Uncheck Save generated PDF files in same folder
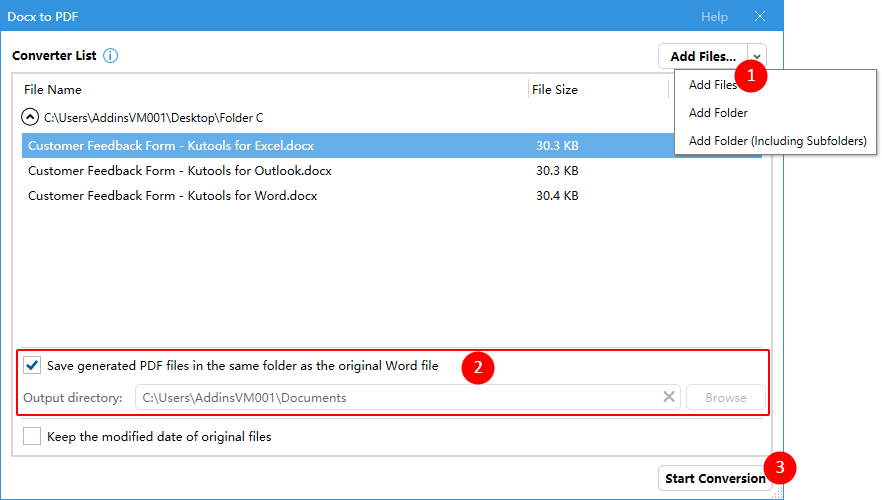Image resolution: width=882 pixels, height=500 pixels. [32, 366]
